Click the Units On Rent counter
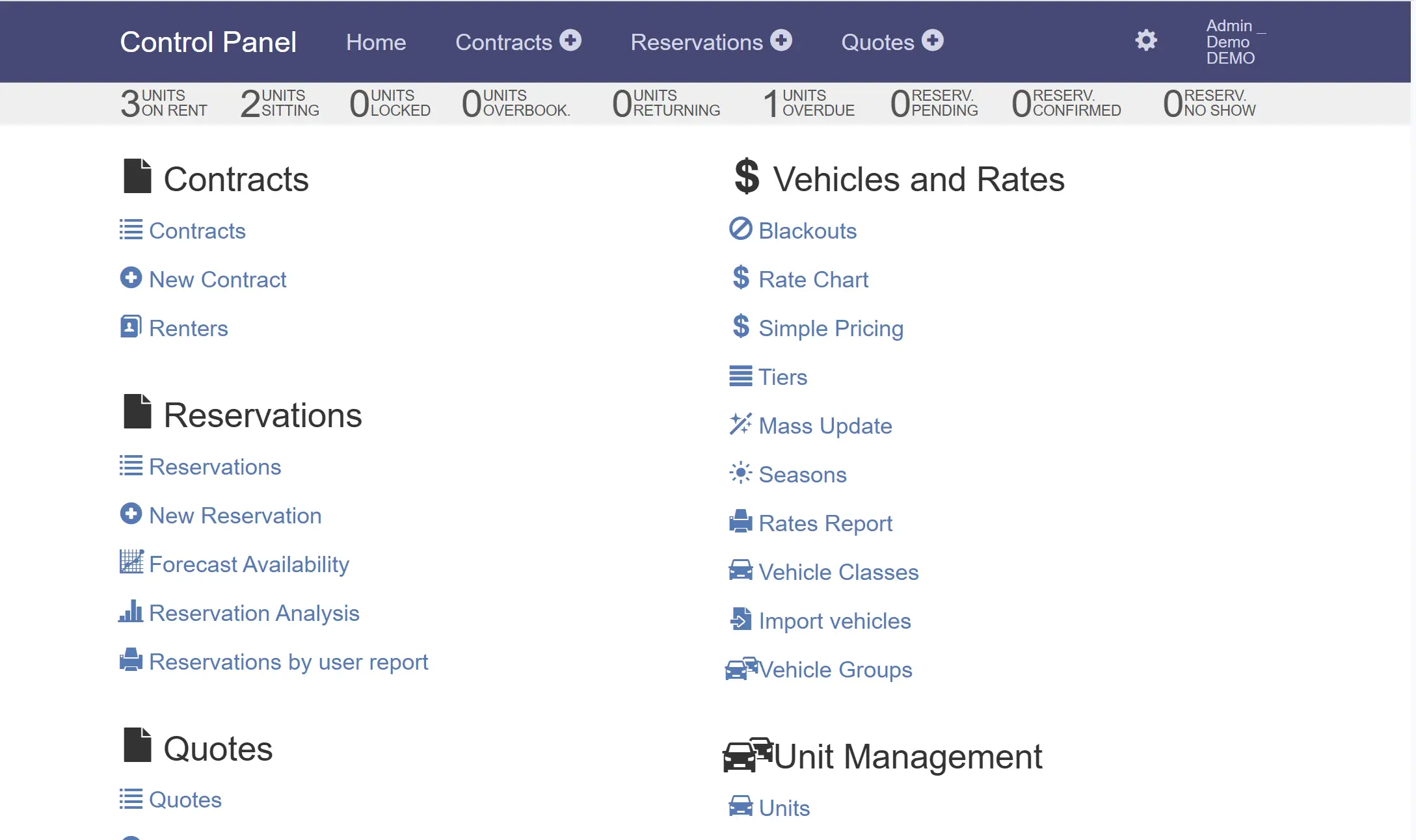 pos(164,103)
